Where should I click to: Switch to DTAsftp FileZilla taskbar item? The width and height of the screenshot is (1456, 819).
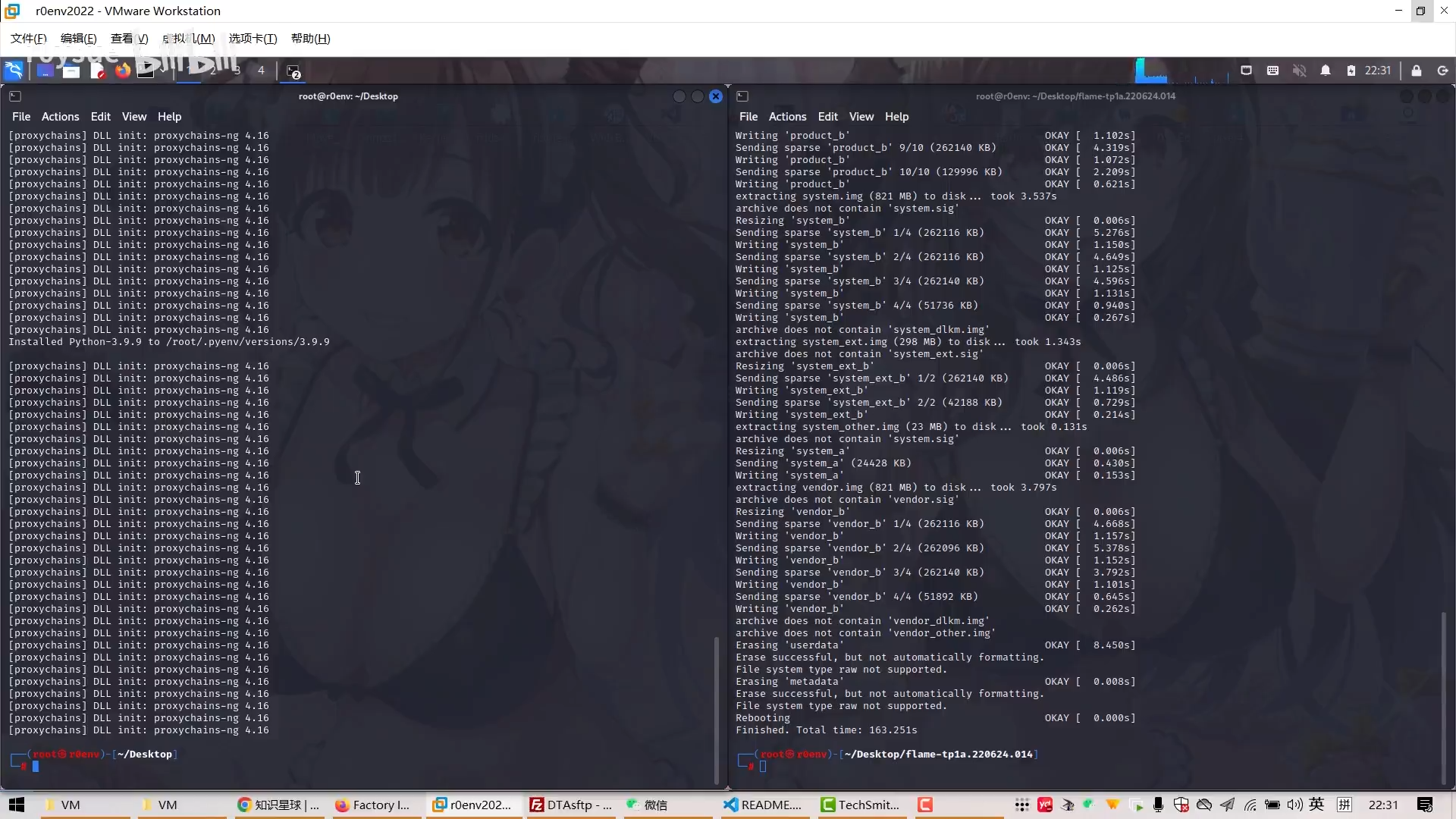(570, 805)
